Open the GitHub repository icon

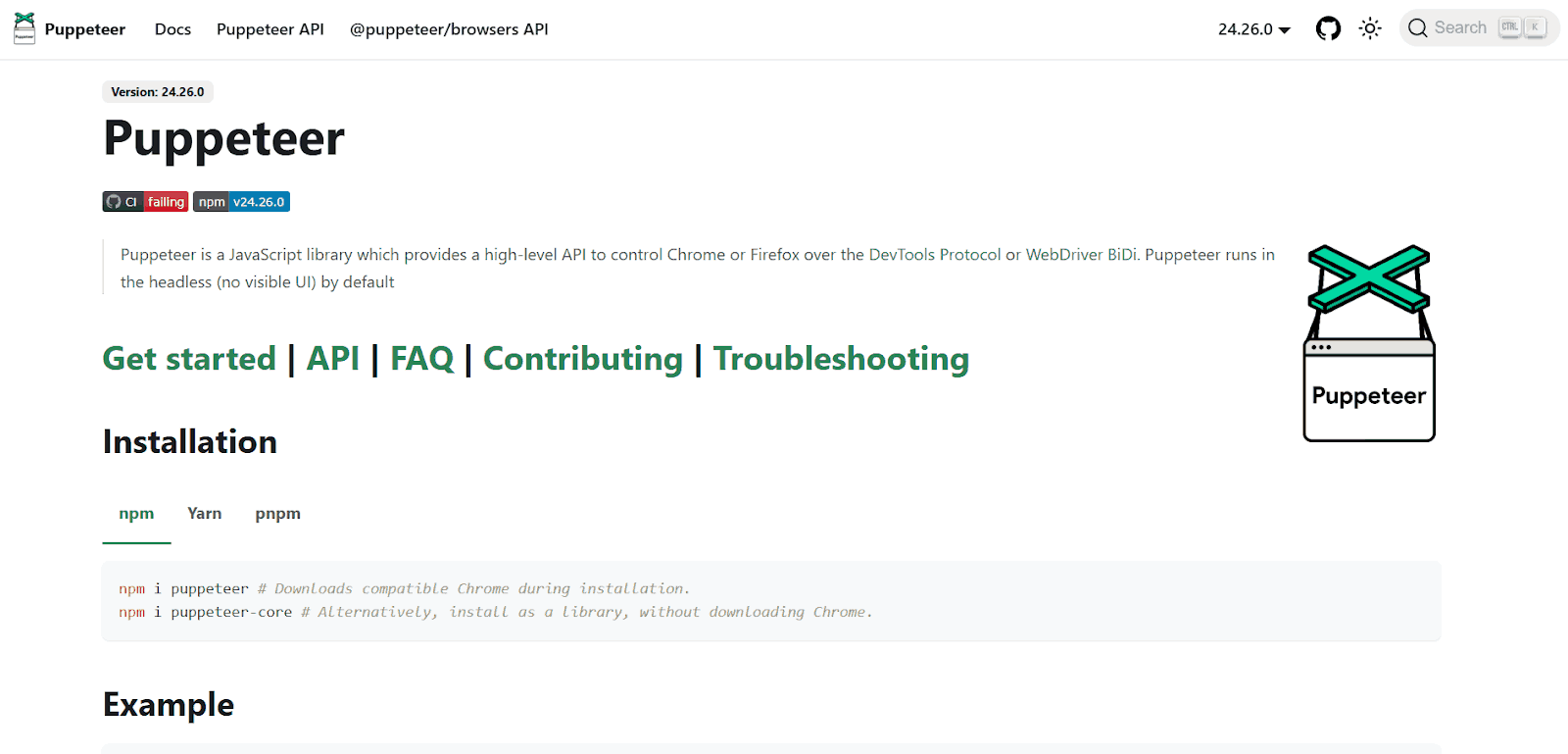(1328, 28)
